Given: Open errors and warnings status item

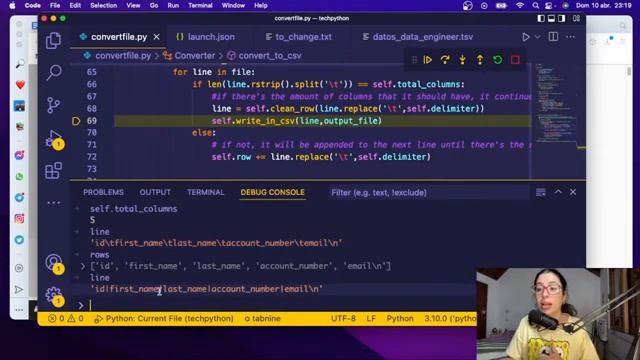Looking at the screenshot, I should (x=65, y=318).
